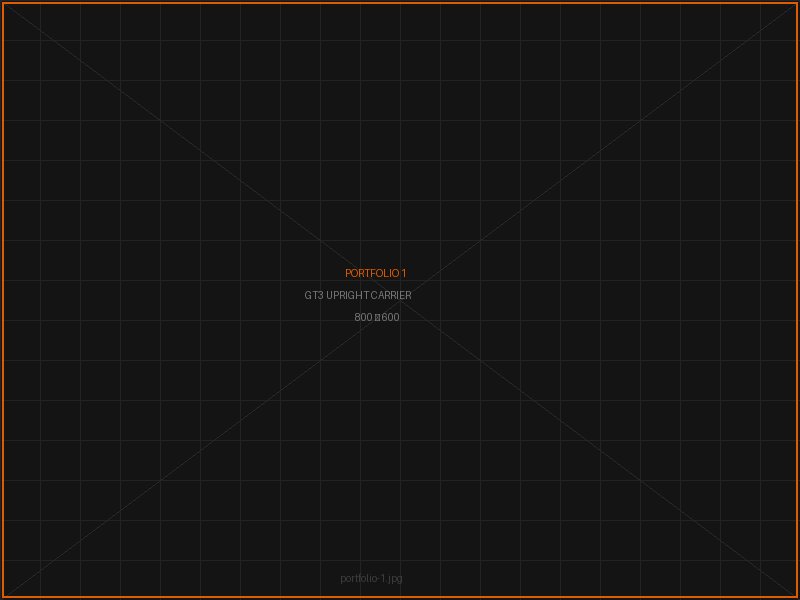Screen dimensions: 800x600
Task: Click the portfolio-1.jpg filename text
Action: pos(371,578)
